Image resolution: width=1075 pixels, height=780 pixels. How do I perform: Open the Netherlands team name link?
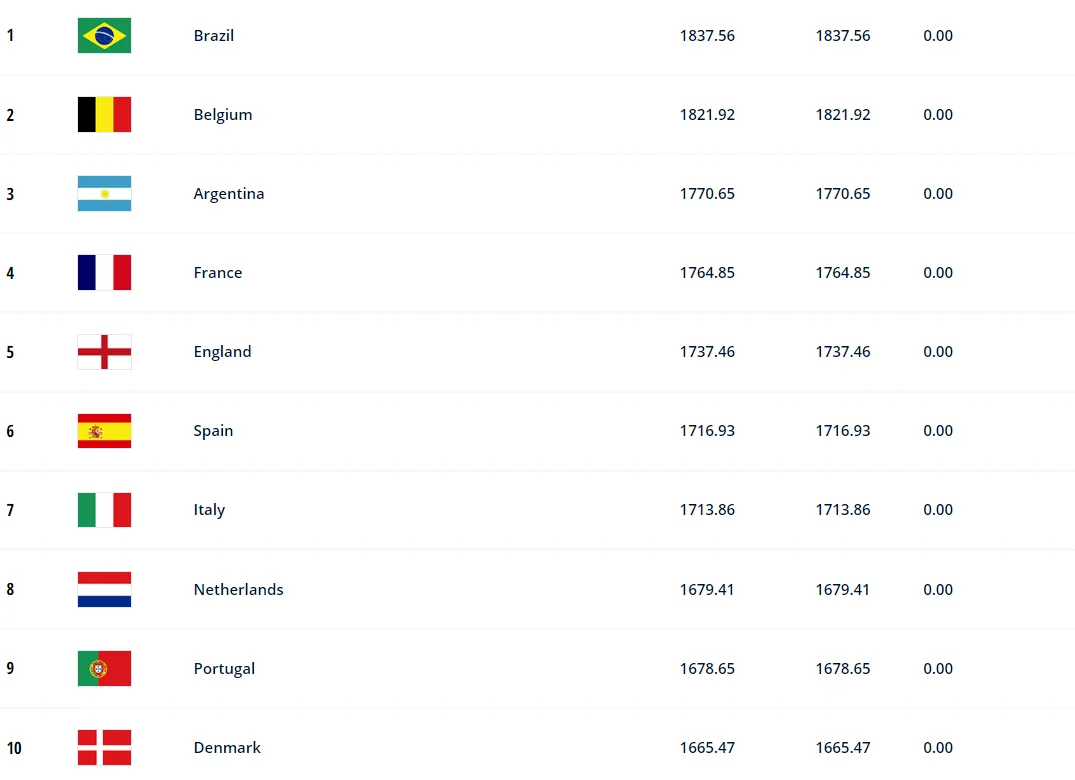(239, 590)
